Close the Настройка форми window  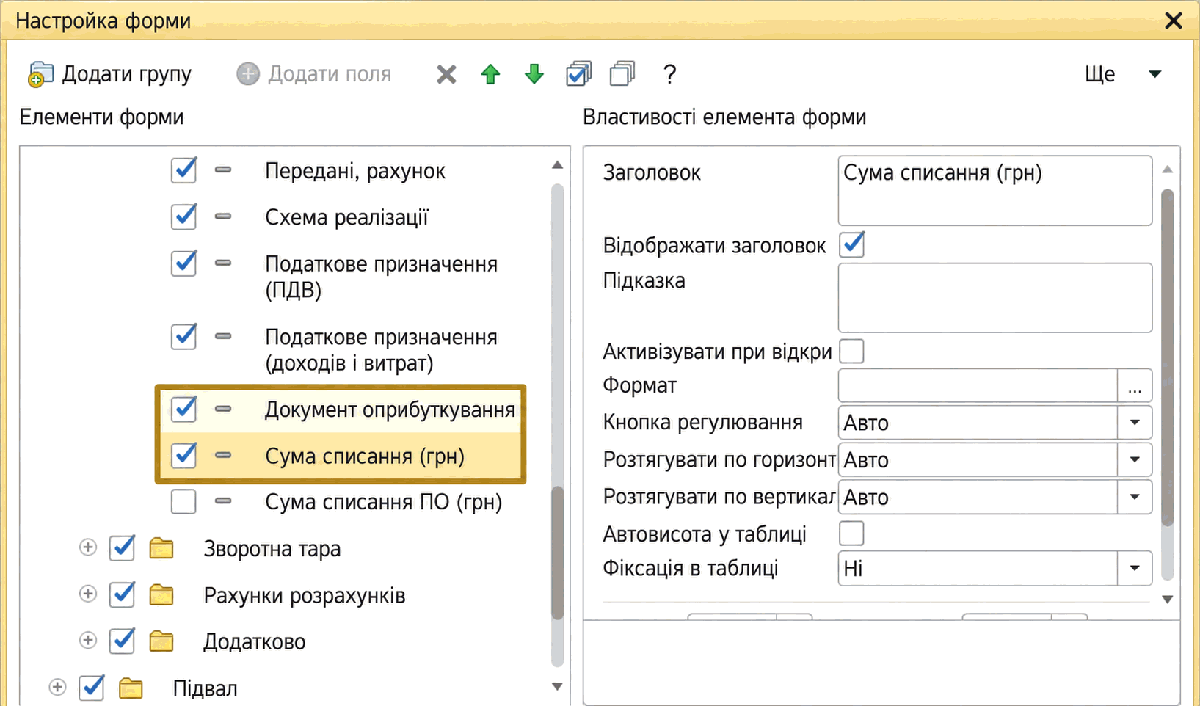[1174, 20]
